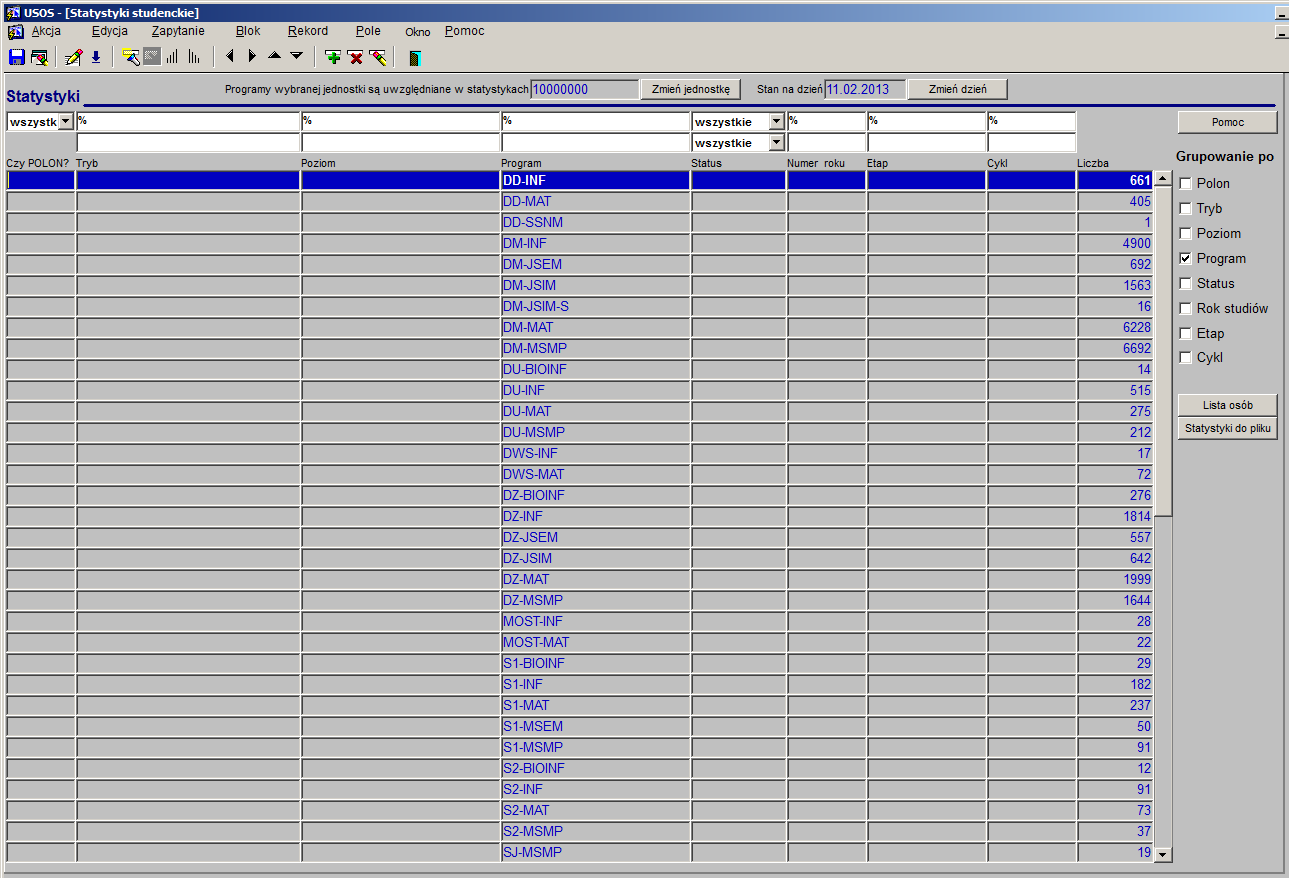Enable grouping by Etap
This screenshot has width=1289, height=878.
coord(1186,334)
